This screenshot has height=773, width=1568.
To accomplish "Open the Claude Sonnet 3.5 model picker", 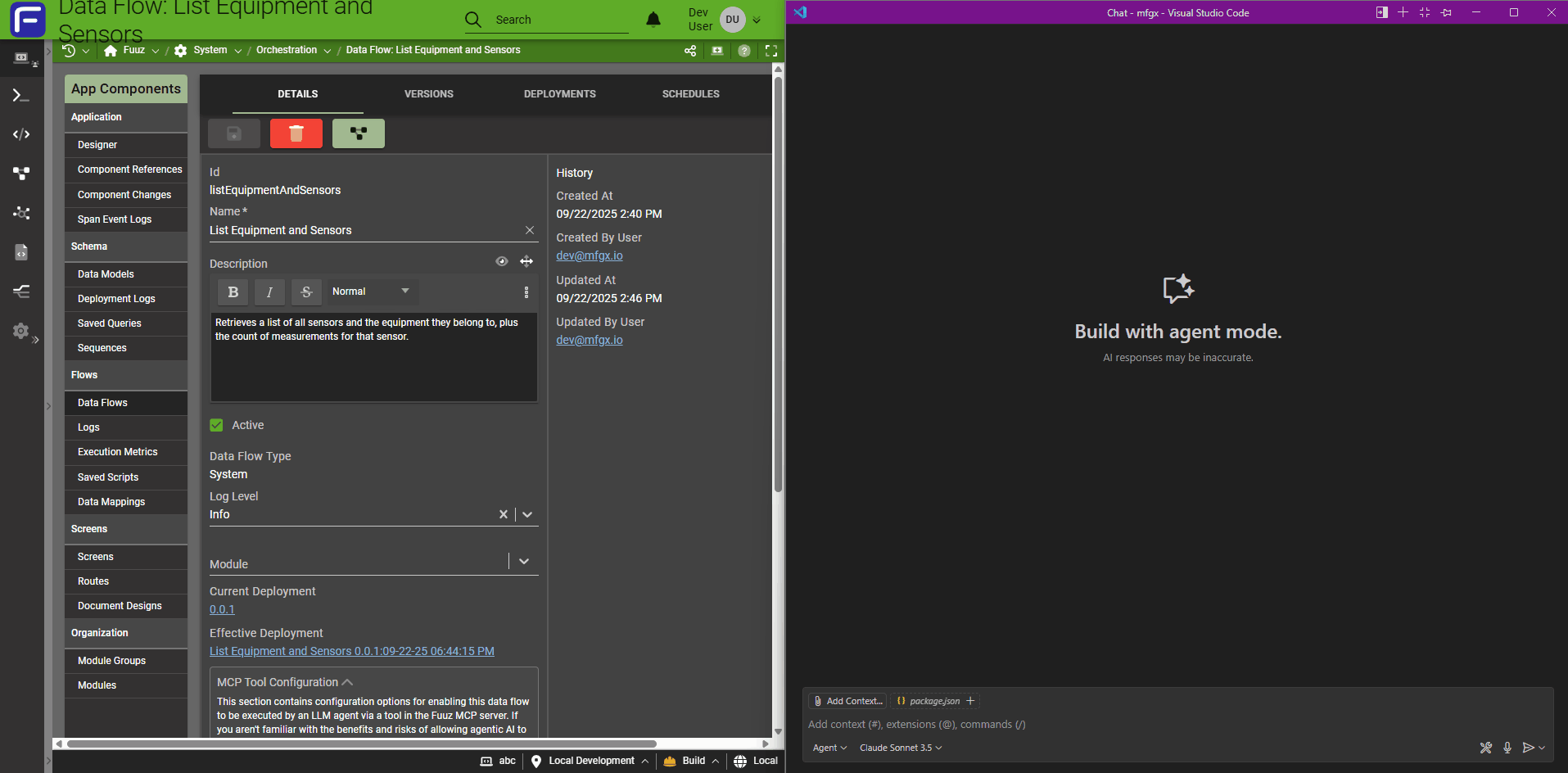I will click(x=900, y=748).
